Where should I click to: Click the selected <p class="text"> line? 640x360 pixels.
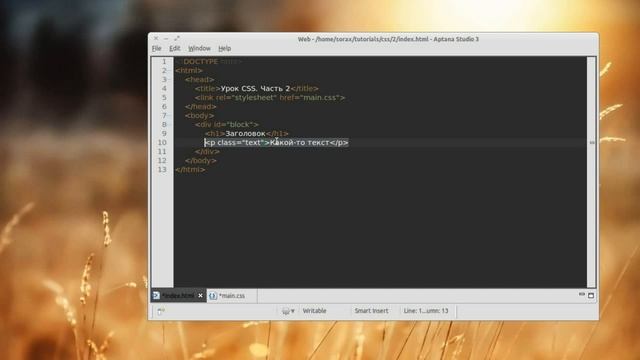click(276, 142)
